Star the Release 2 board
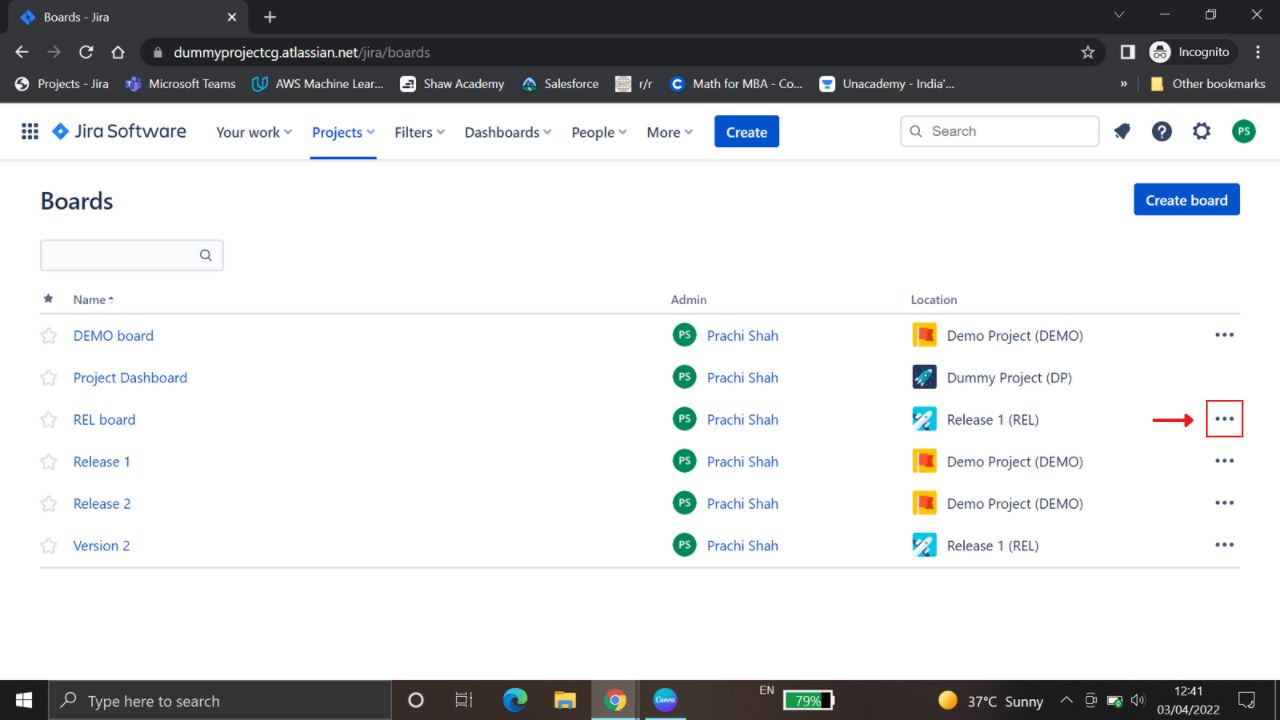The image size is (1280, 720). click(x=48, y=504)
